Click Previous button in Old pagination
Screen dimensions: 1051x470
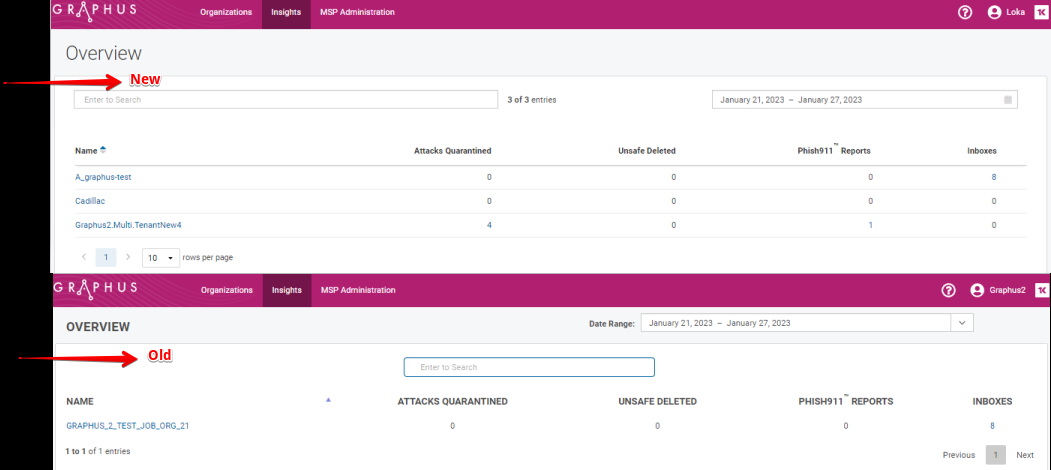click(x=959, y=455)
